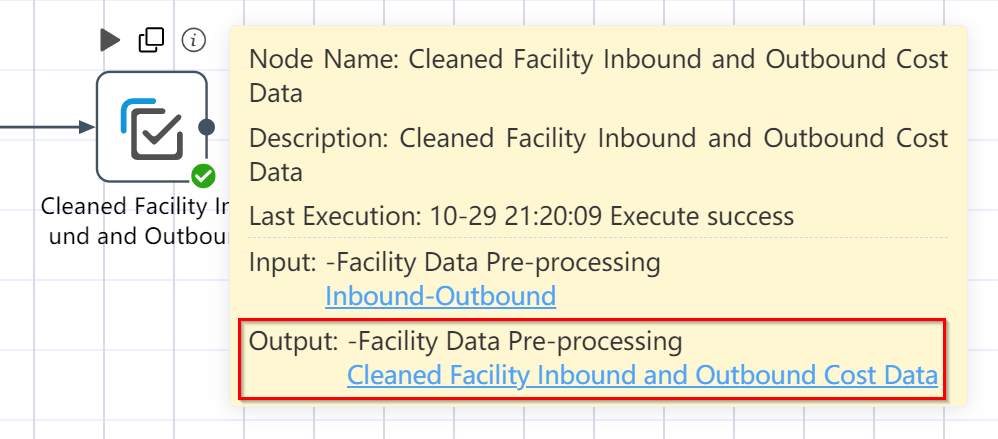Click the Description text in tooltip
This screenshot has width=998, height=439.
pyautogui.click(x=598, y=155)
